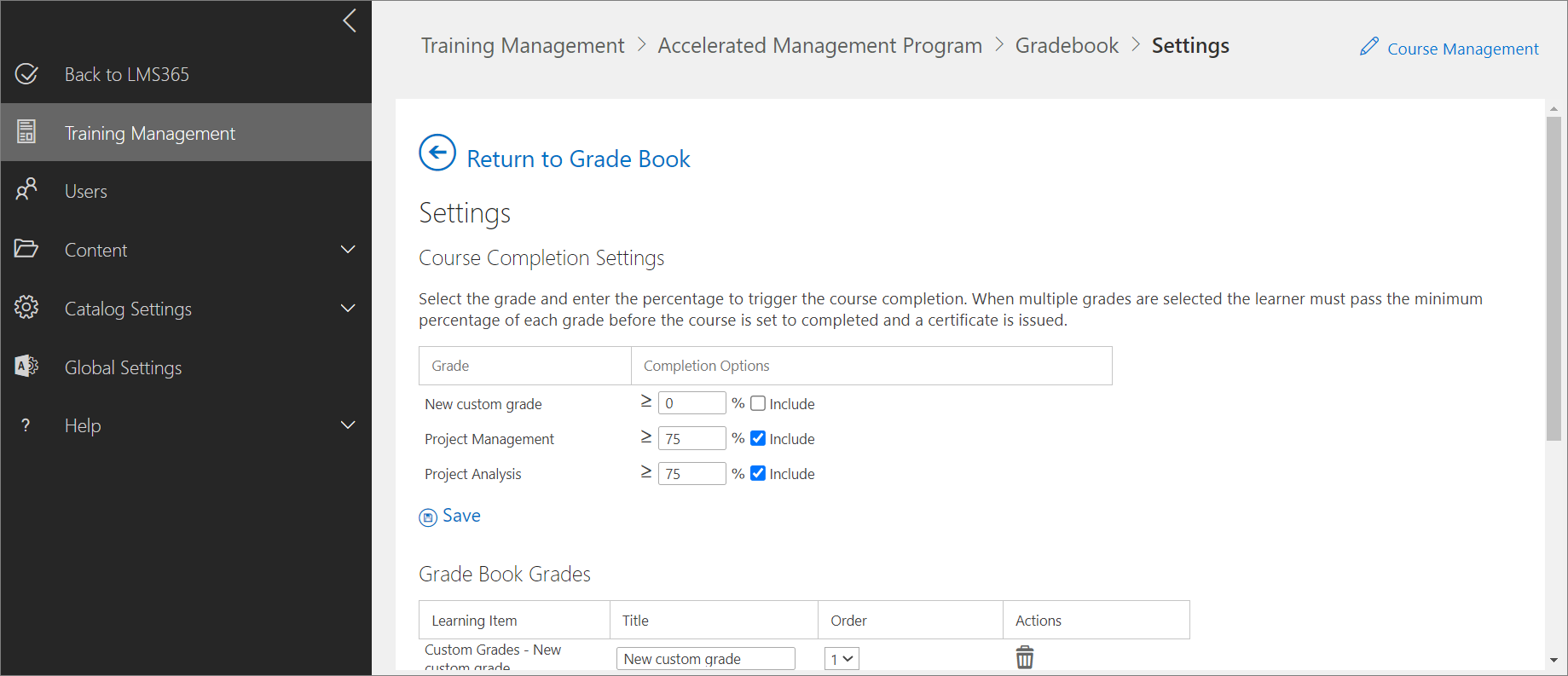This screenshot has height=676, width=1568.
Task: Click the circled back arrow icon
Action: pos(437,153)
